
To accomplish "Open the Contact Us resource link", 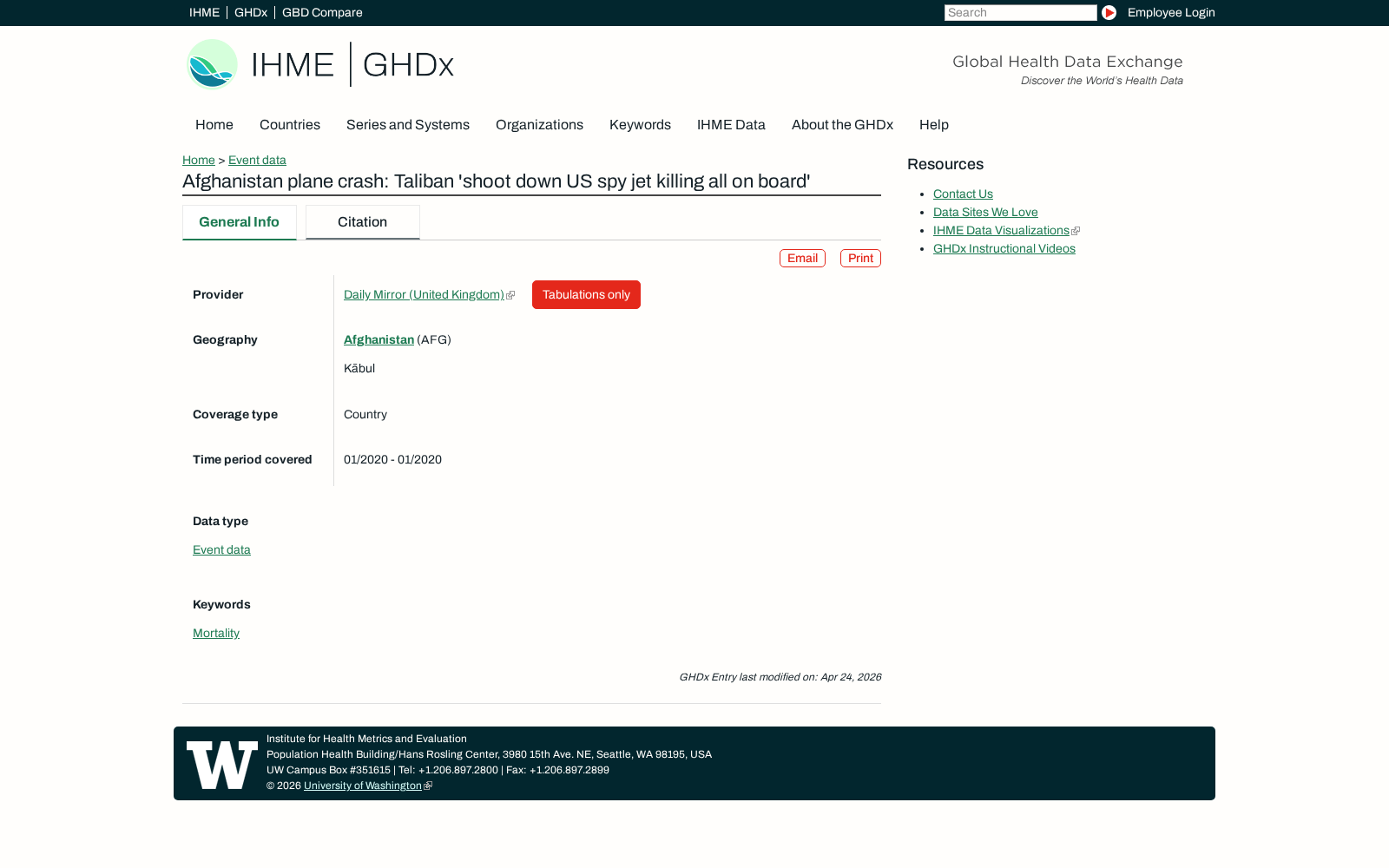I will point(963,194).
